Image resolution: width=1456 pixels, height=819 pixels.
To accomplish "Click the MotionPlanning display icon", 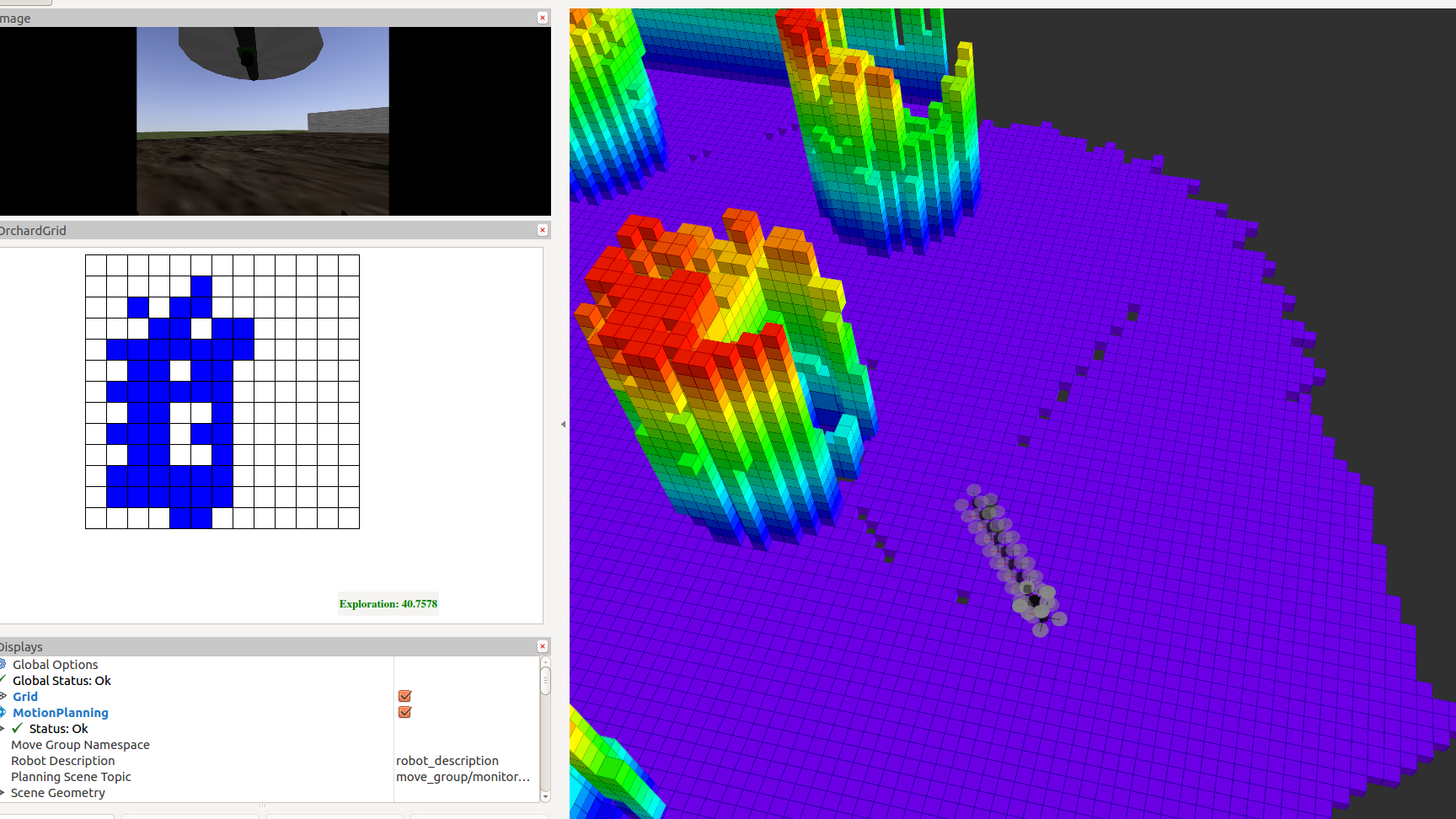I will click(x=3, y=713).
